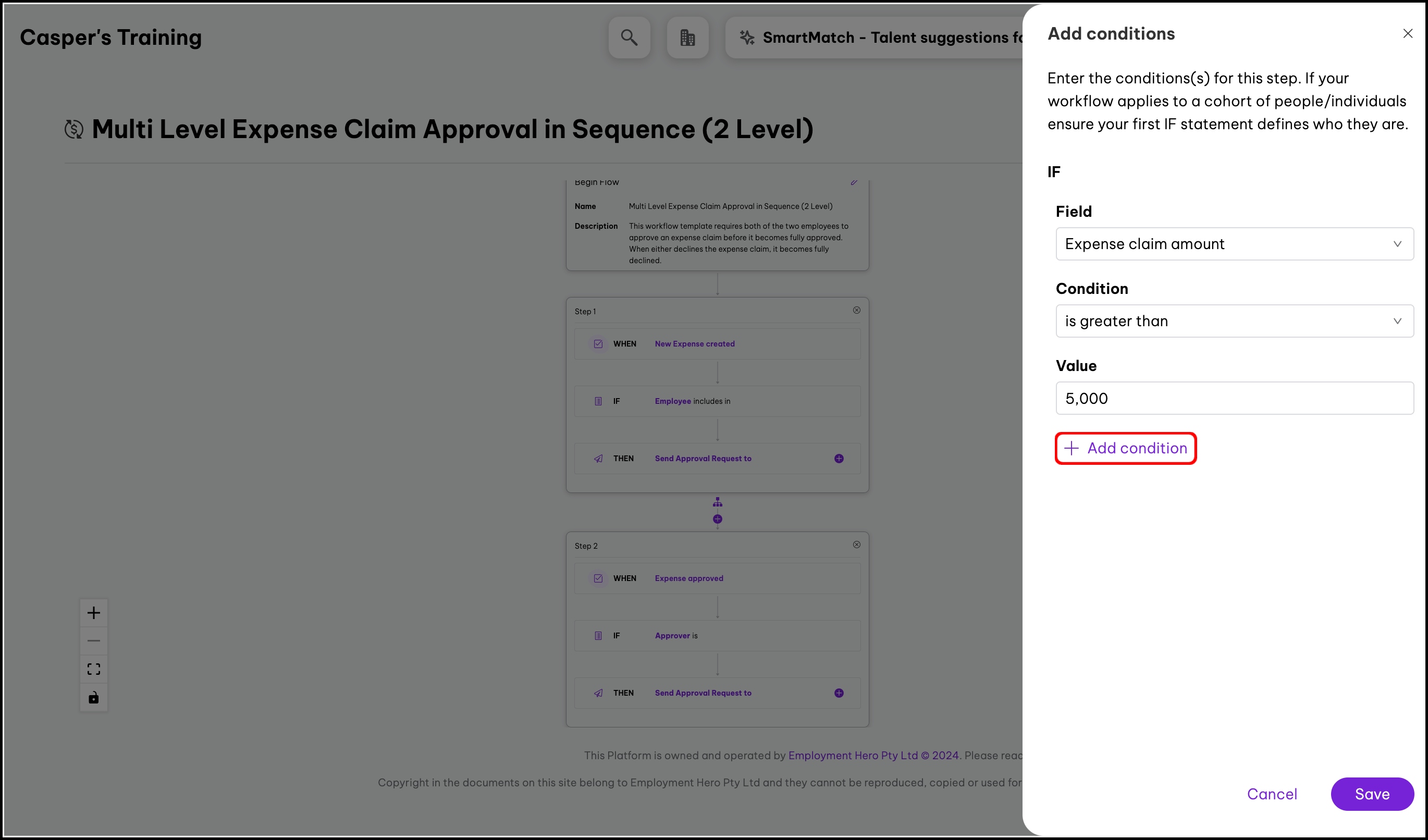Image resolution: width=1428 pixels, height=840 pixels.
Task: Toggle the canvas lock icon
Action: tap(93, 697)
